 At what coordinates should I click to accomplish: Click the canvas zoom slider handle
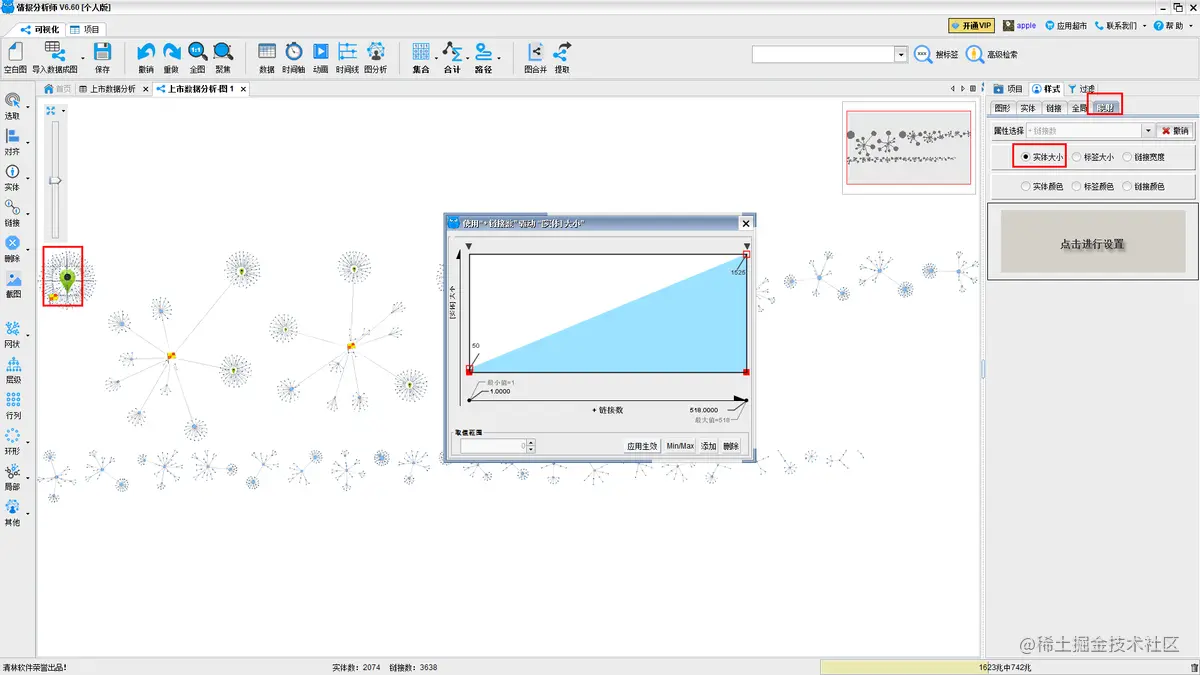[56, 181]
